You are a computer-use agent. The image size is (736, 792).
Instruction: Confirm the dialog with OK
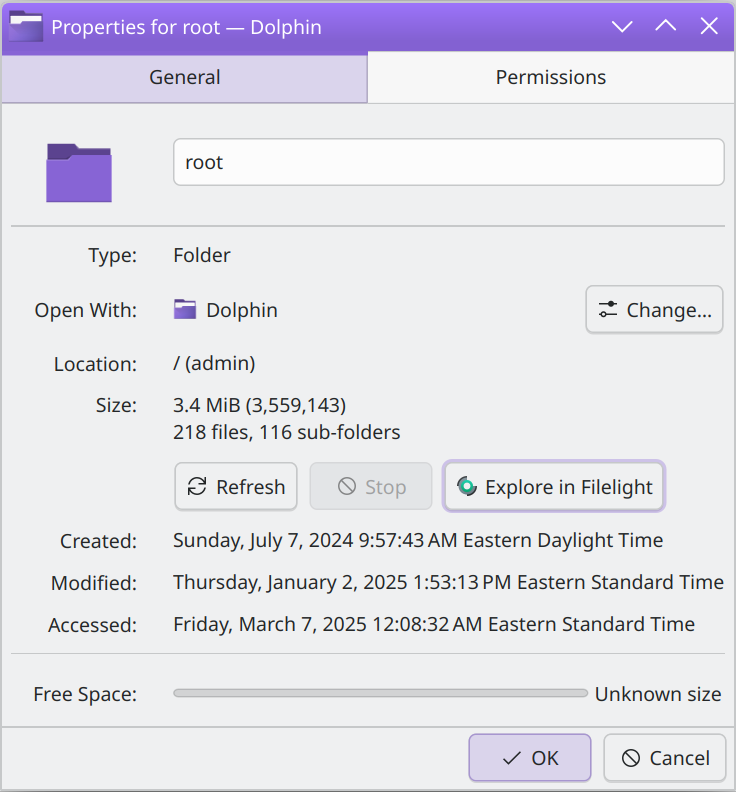pos(530,758)
